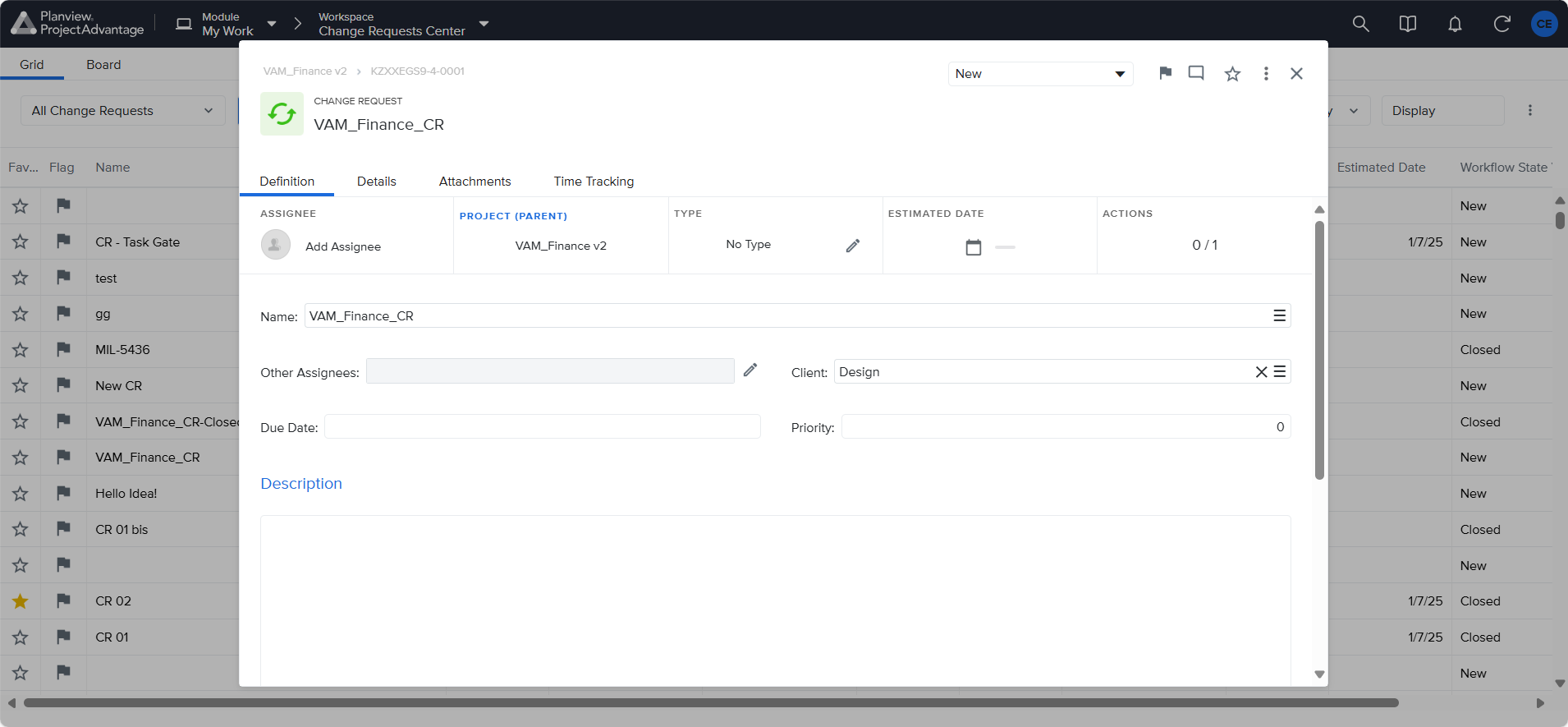The height and width of the screenshot is (727, 1568).
Task: Open the dialog's three-dot more options menu
Action: (x=1266, y=73)
